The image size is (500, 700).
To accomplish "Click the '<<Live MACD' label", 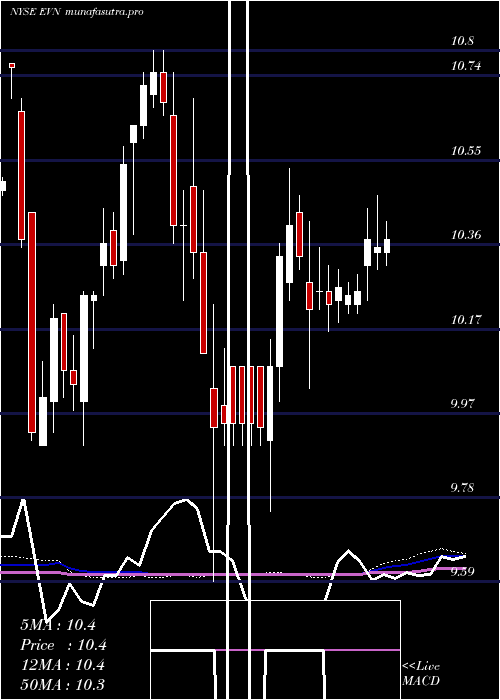I will [x=421, y=673].
